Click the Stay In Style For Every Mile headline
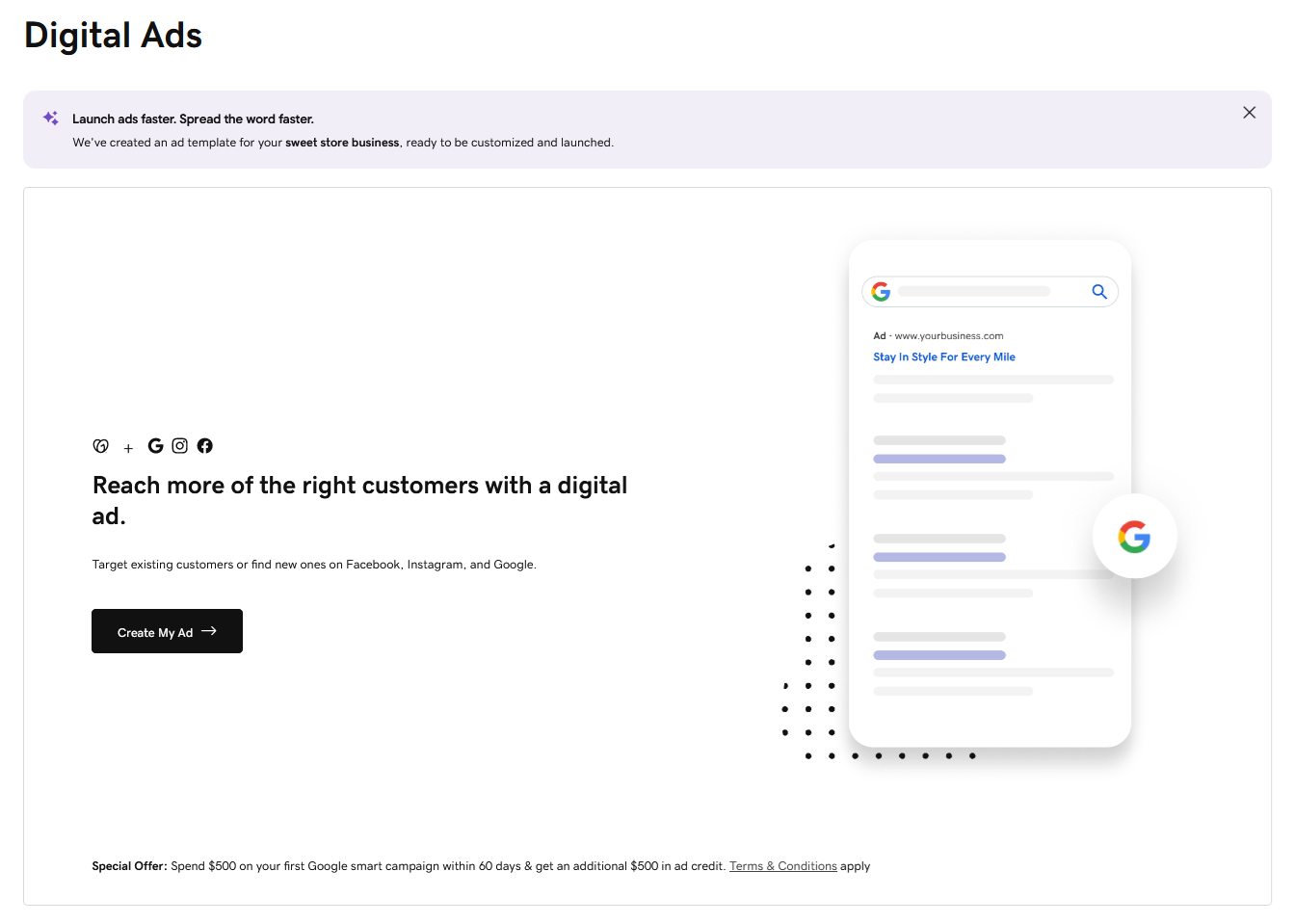 [x=943, y=356]
